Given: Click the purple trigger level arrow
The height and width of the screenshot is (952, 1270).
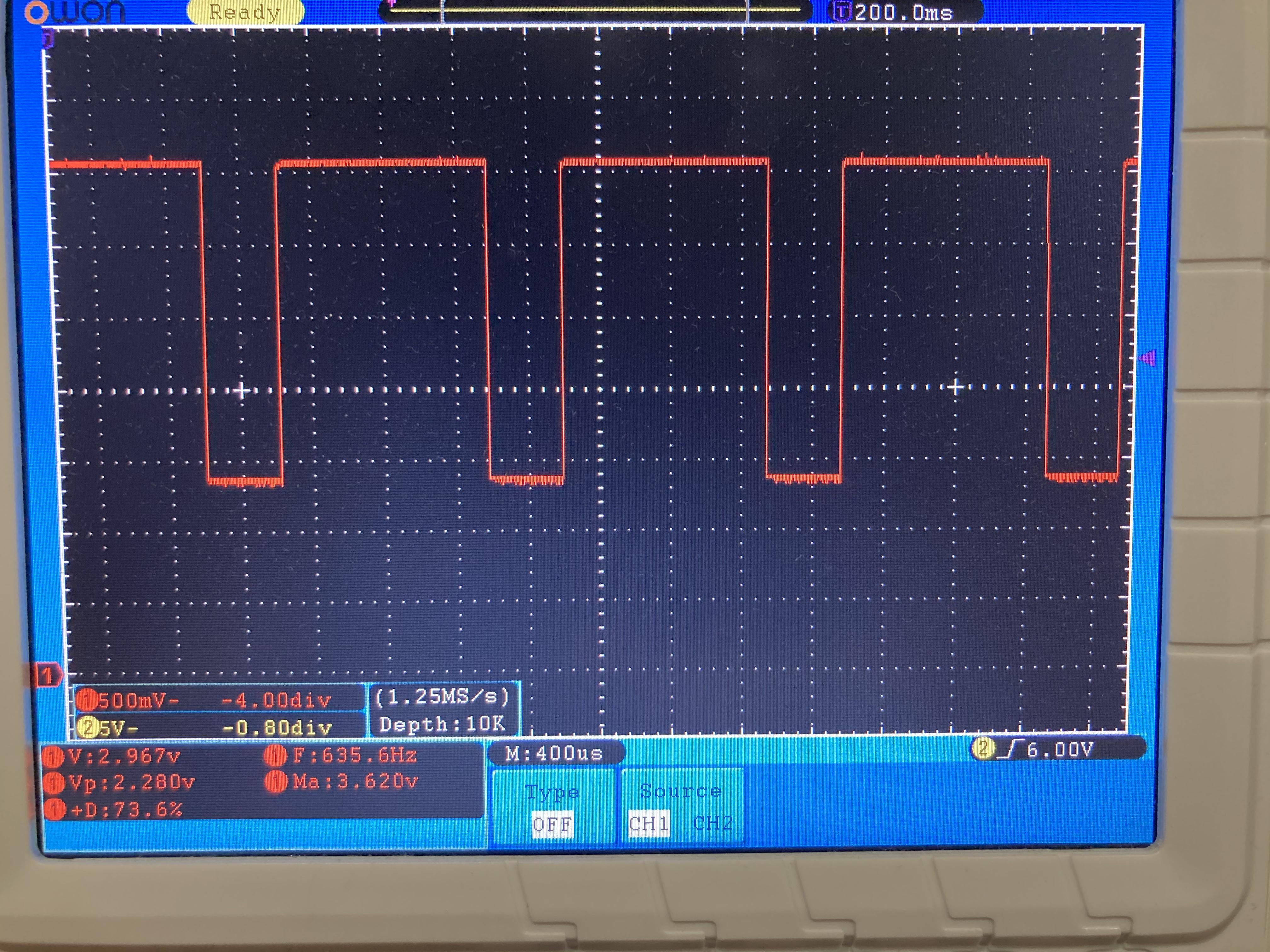Looking at the screenshot, I should coord(1147,359).
